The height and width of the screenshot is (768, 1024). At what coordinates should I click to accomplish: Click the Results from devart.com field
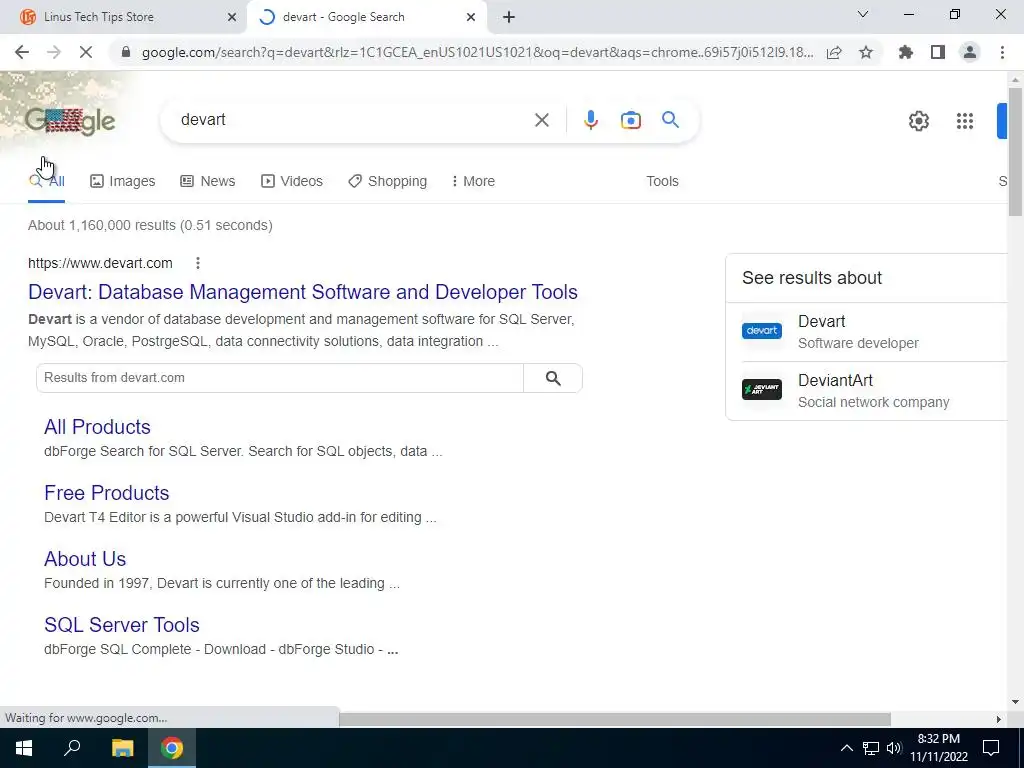pos(280,378)
